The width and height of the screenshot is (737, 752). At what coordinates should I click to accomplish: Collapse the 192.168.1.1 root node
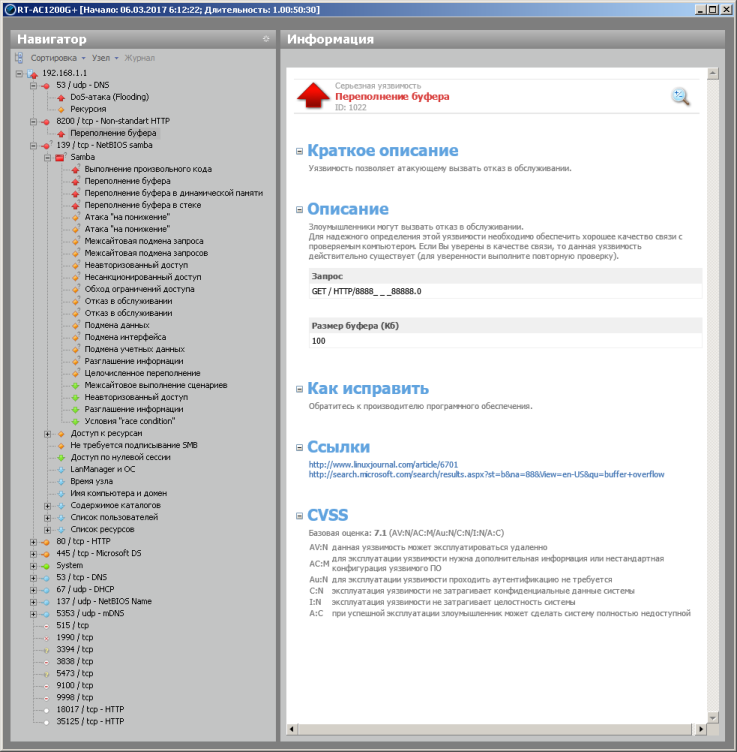tap(19, 73)
